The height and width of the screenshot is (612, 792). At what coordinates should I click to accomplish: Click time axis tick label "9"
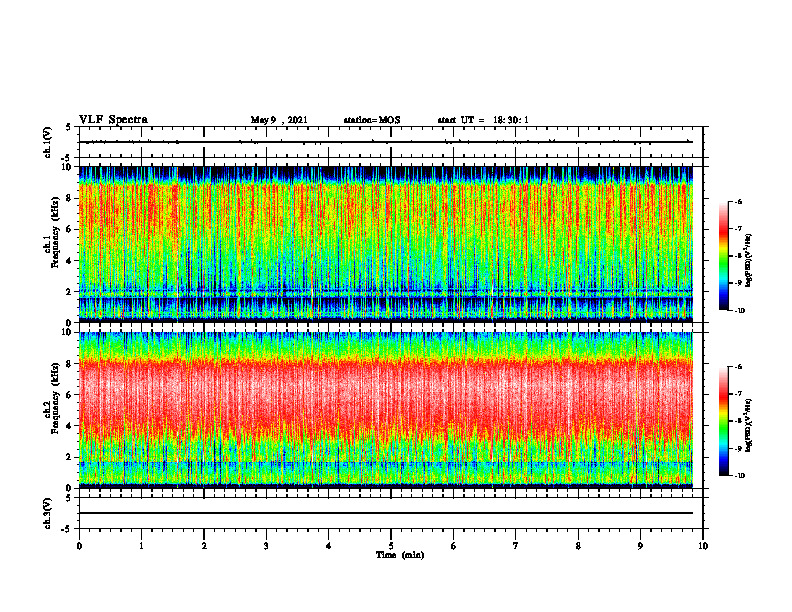coord(640,546)
